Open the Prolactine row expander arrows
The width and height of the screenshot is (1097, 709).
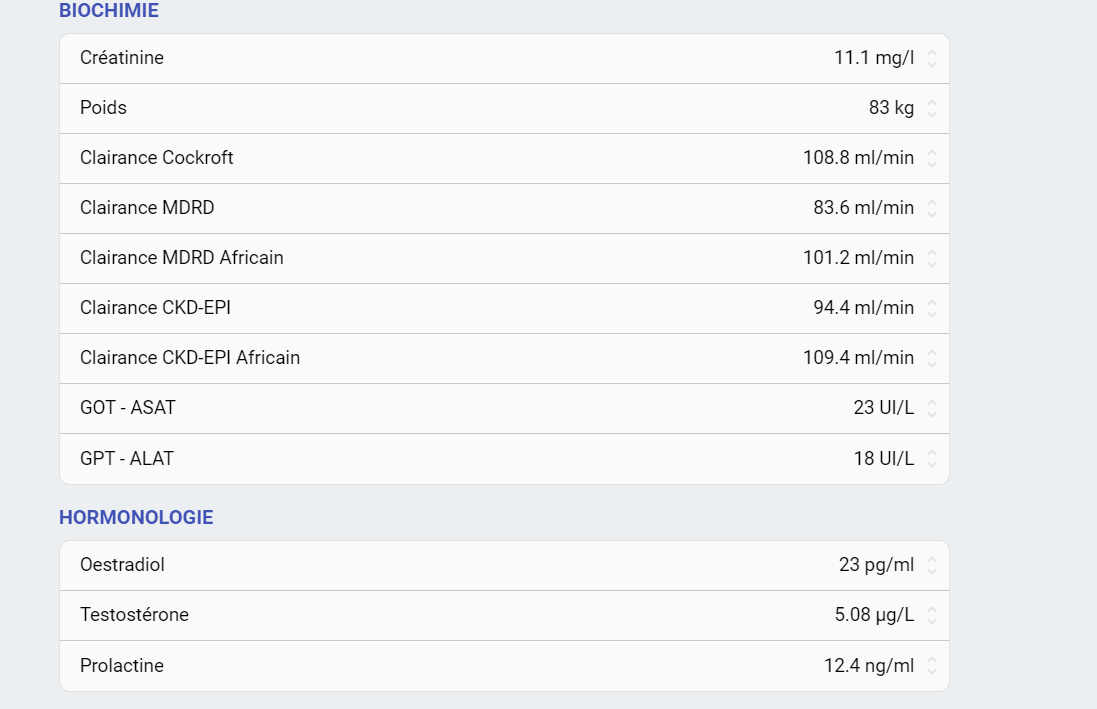pos(931,665)
